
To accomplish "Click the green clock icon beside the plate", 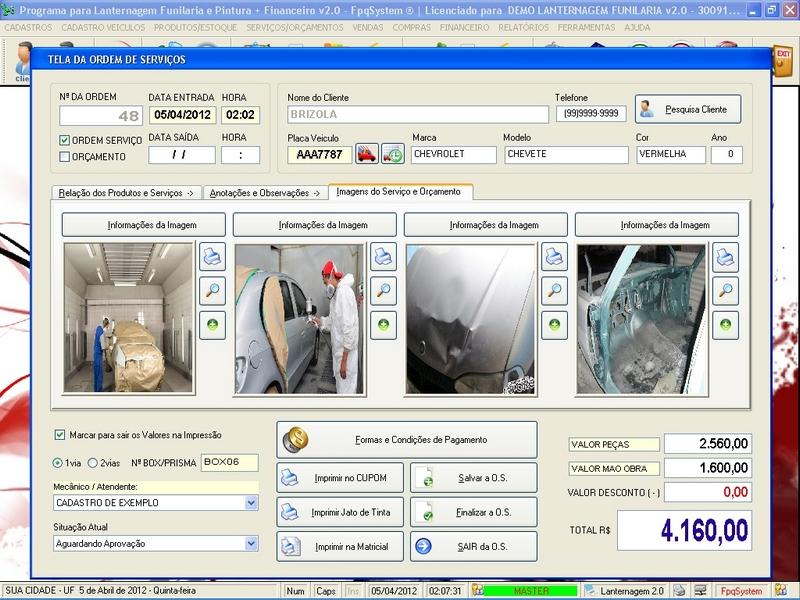I will coord(393,154).
